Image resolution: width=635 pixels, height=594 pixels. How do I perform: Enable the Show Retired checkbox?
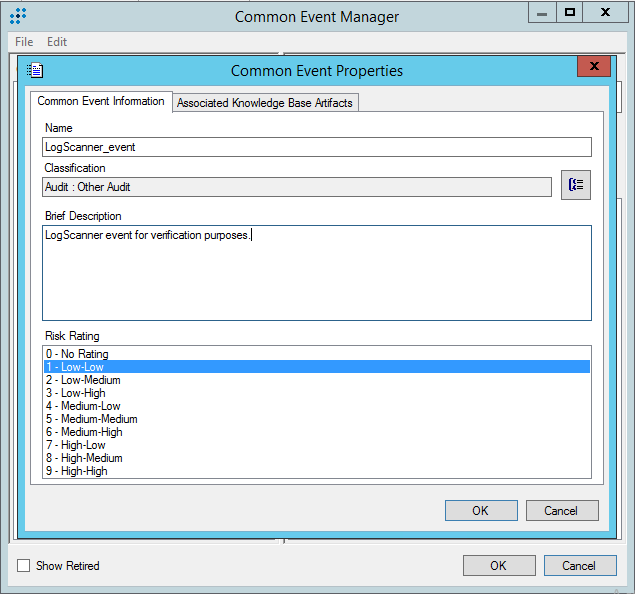pos(24,566)
